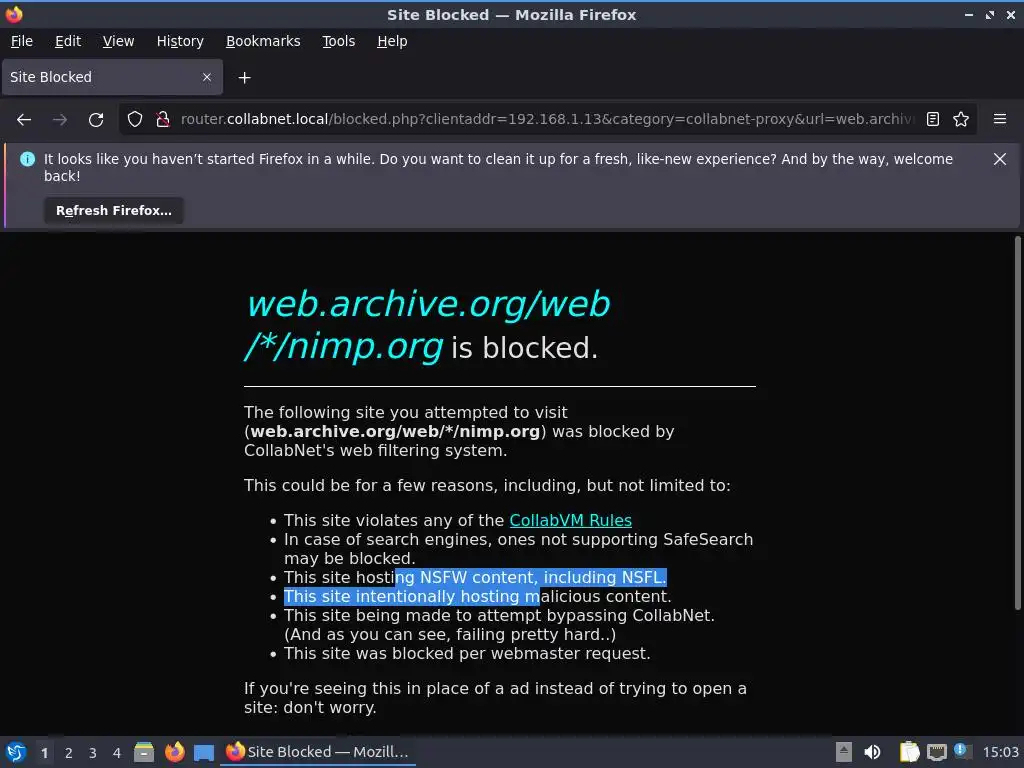Reload the blocked page
Screen dimensions: 1024x768
(96, 120)
